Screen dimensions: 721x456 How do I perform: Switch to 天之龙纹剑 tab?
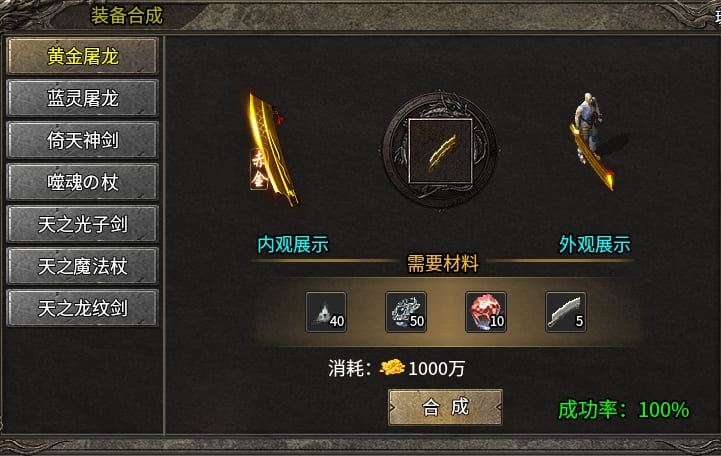83,308
